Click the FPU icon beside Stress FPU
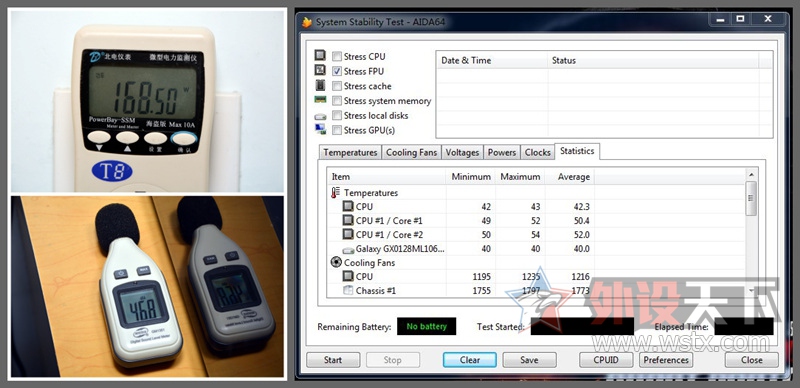 coord(320,70)
